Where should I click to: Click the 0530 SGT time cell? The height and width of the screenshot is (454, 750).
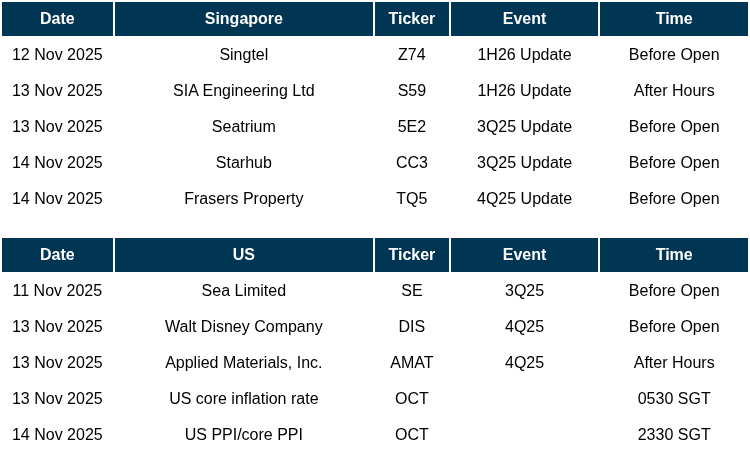click(673, 399)
